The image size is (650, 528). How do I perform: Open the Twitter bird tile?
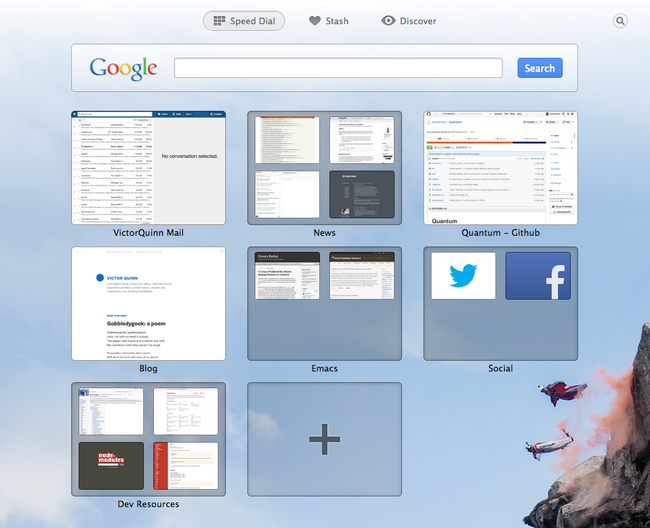point(463,275)
